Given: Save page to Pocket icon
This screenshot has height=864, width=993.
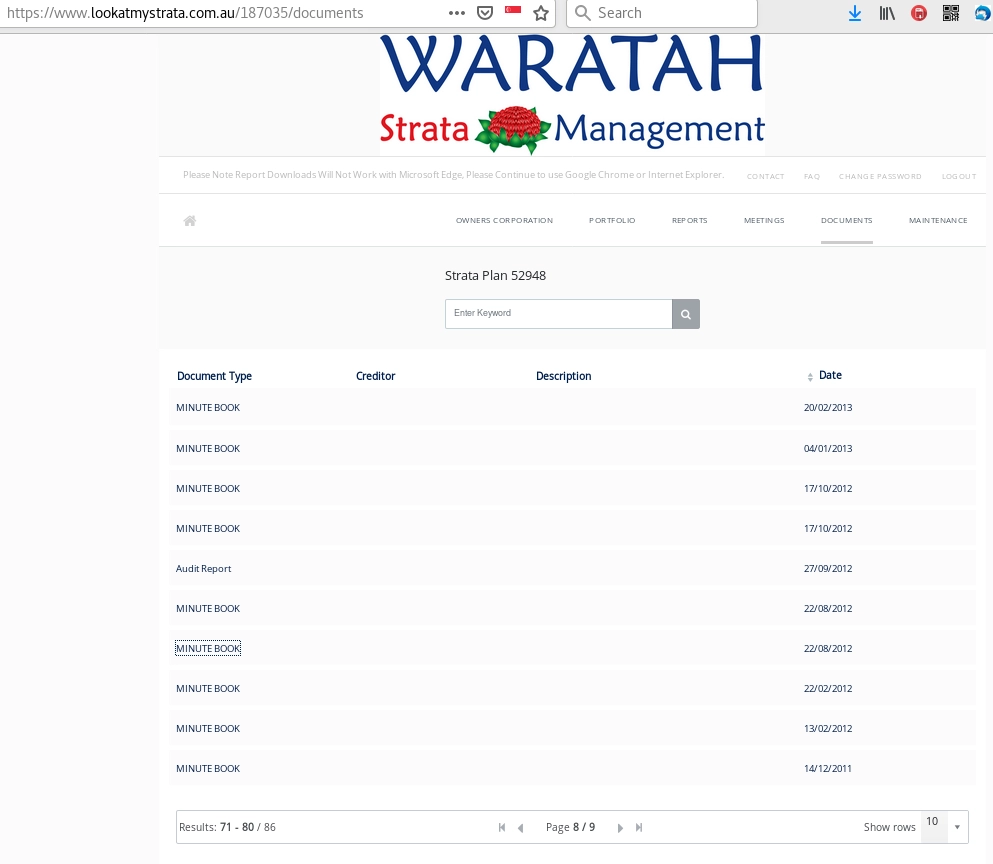Looking at the screenshot, I should [x=485, y=13].
